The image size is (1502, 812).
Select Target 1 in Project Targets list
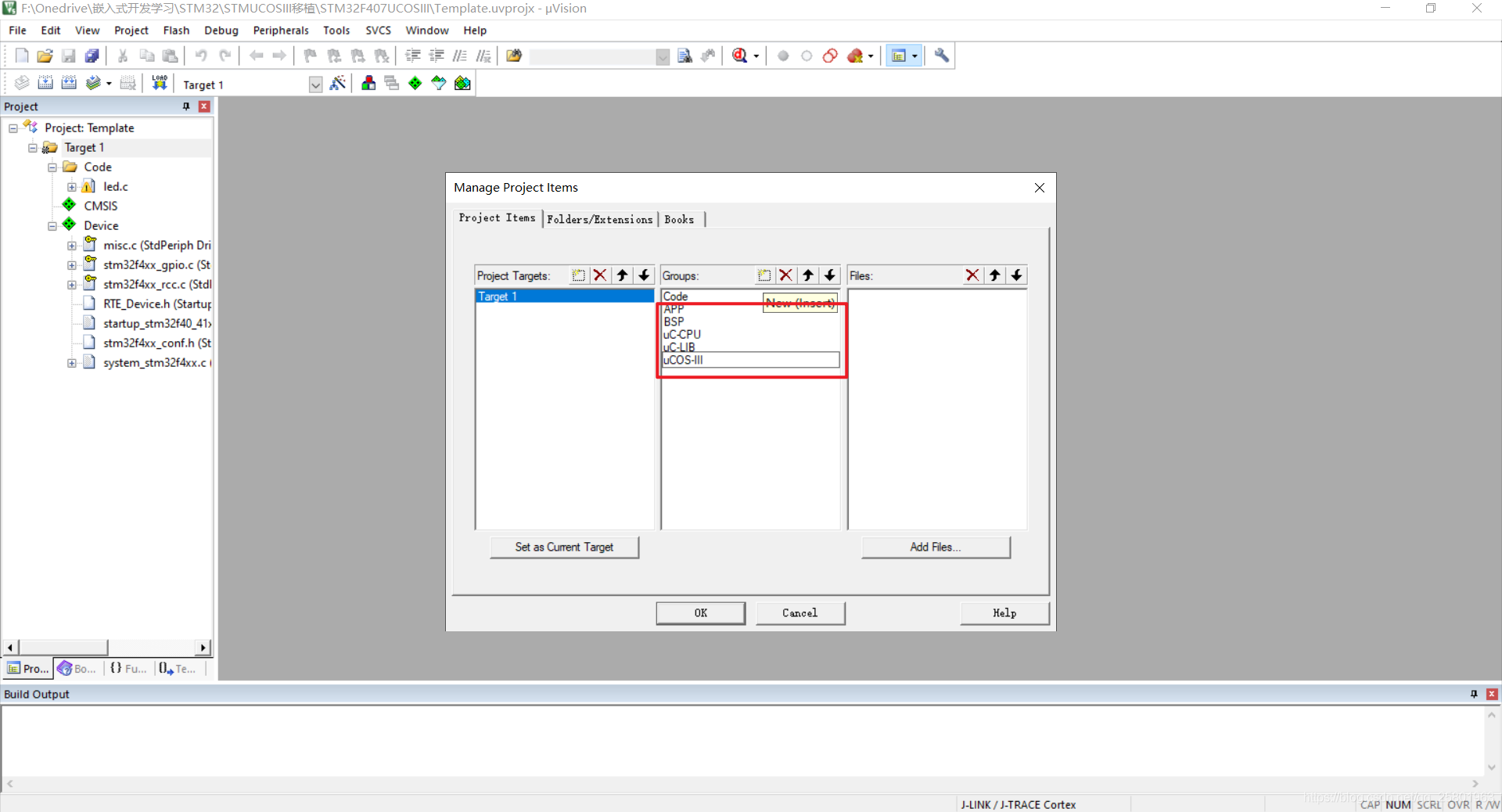coord(564,296)
